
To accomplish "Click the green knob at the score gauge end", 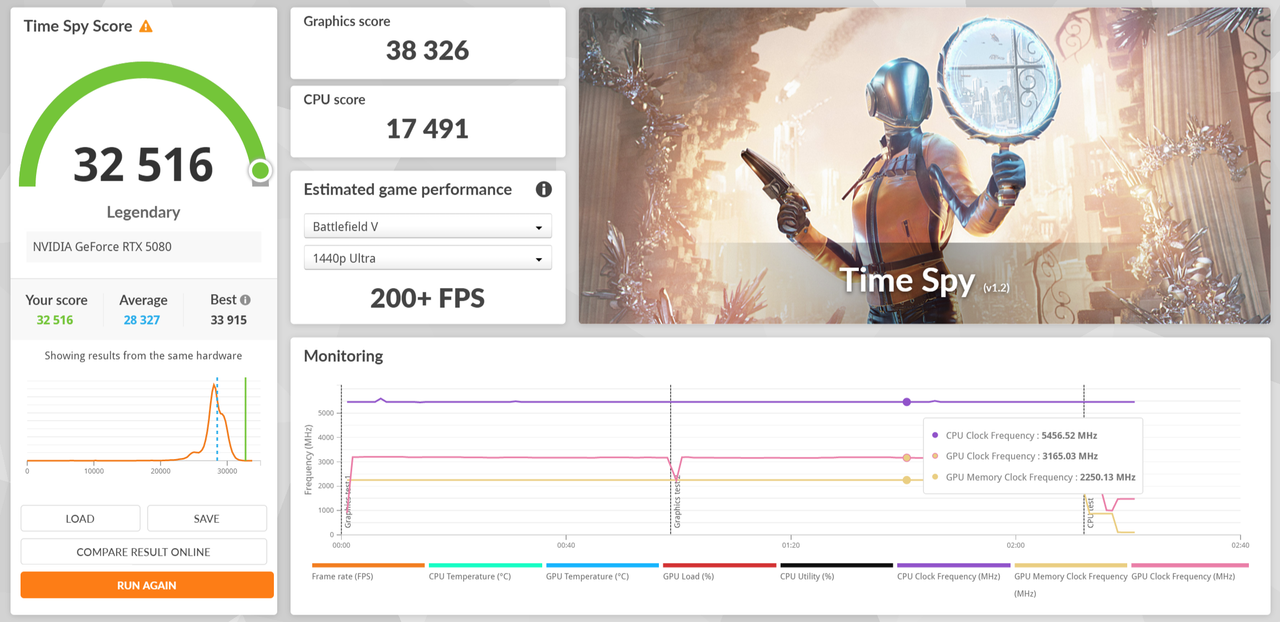I will 260,171.
